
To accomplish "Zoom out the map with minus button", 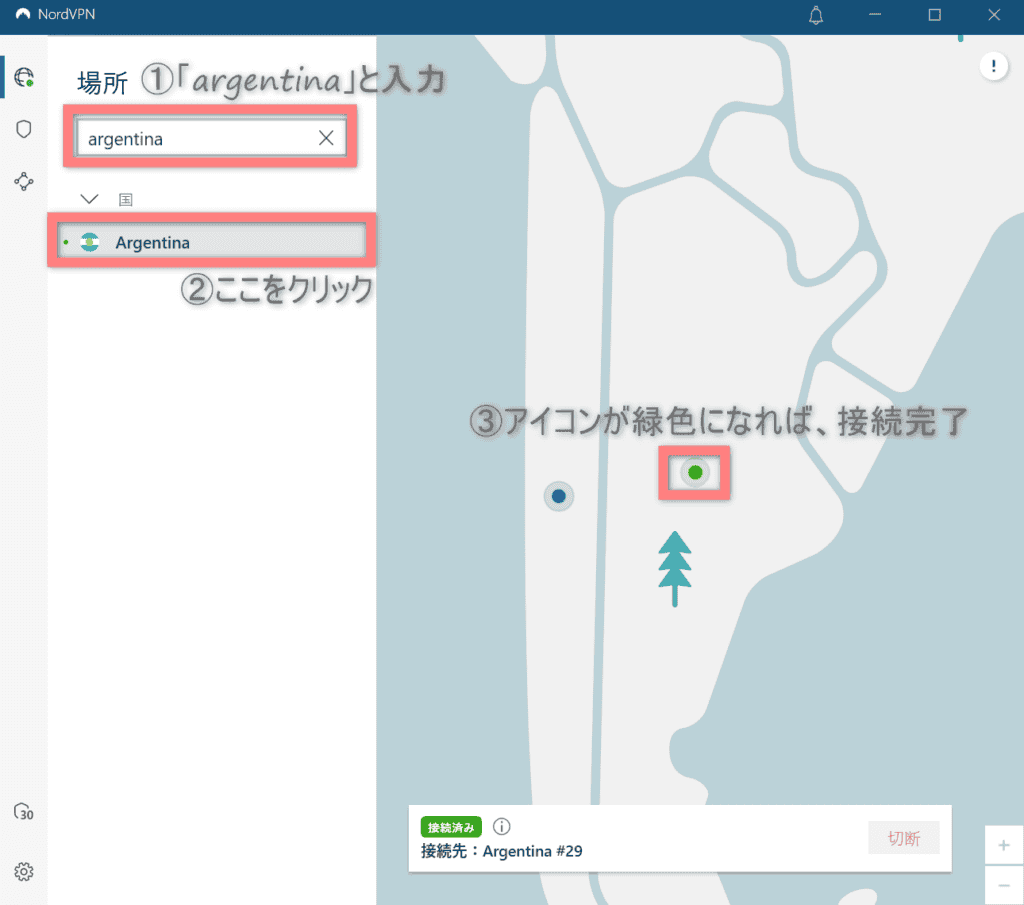I will 1004,885.
